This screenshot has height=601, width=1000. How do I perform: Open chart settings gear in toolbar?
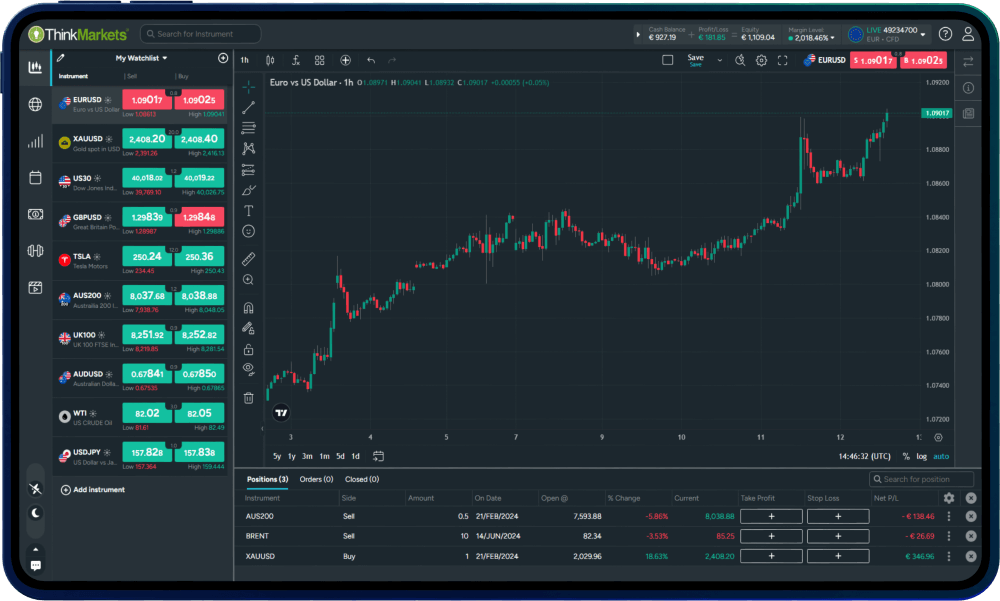[x=761, y=60]
